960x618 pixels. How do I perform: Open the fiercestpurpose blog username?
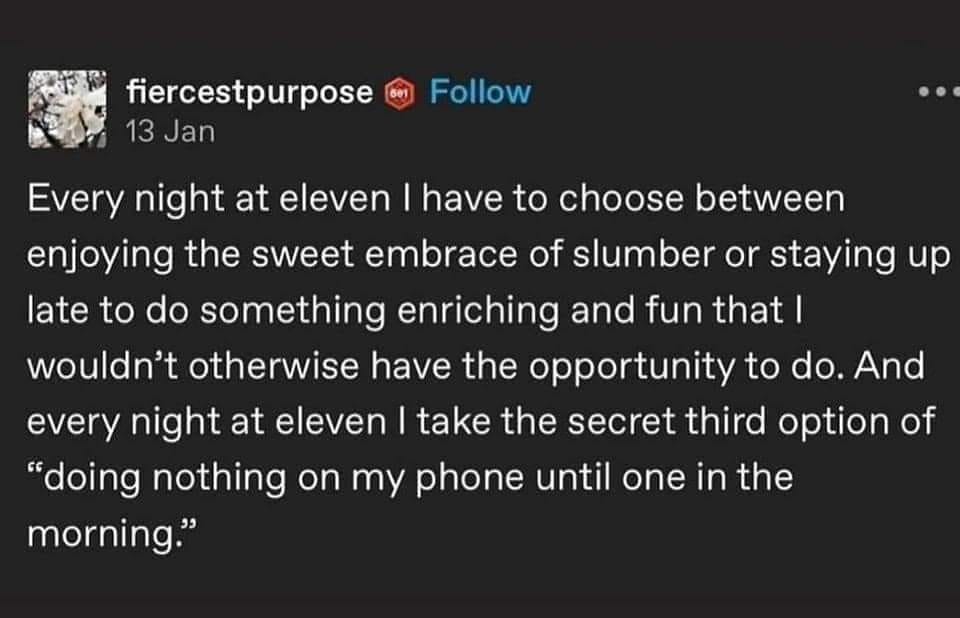251,93
